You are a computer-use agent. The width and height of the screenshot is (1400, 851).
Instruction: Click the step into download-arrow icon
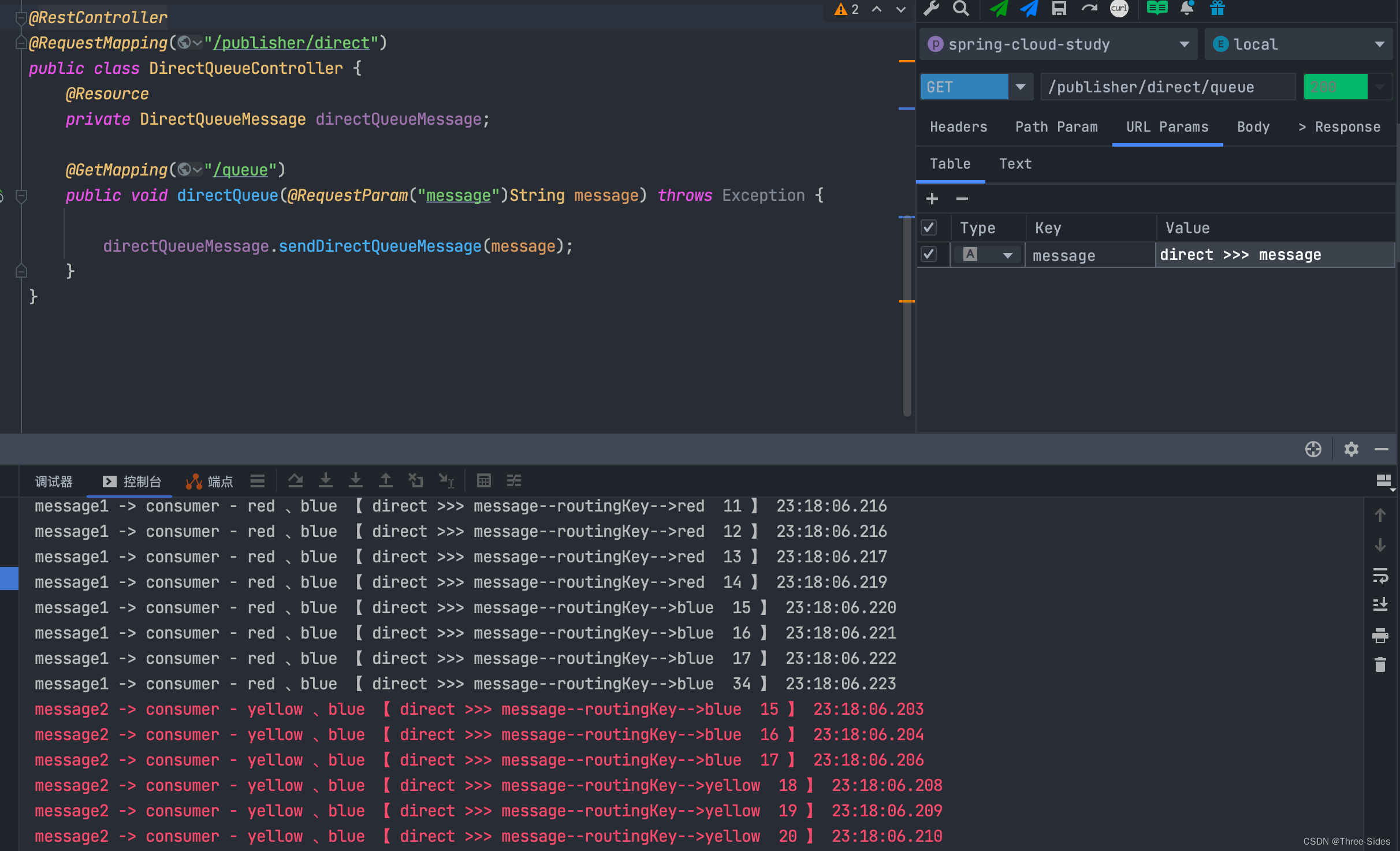click(326, 481)
